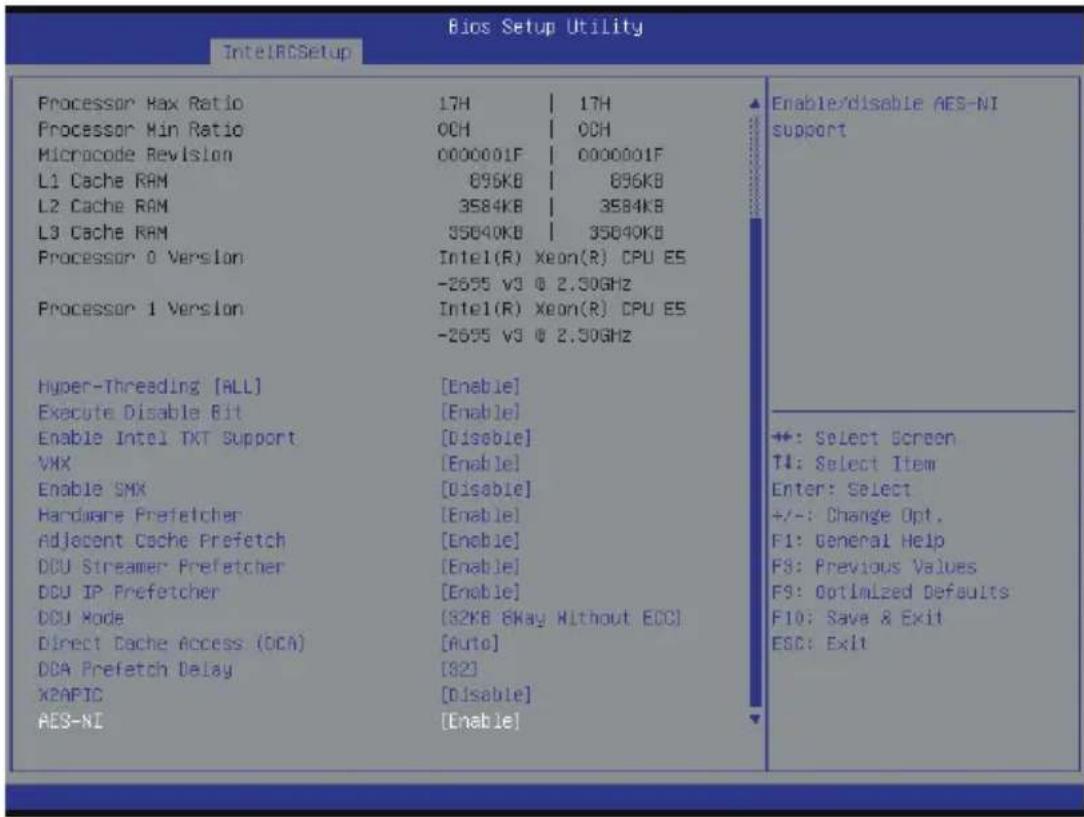Select Hardware Prefetcher setting
This screenshot has width=1084, height=817.
[140, 515]
